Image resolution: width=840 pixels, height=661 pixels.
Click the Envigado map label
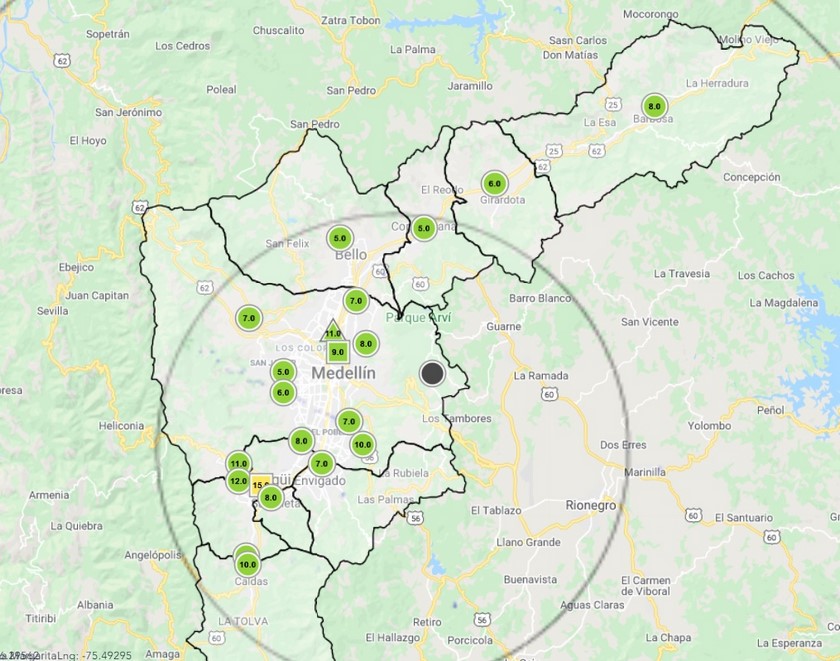(x=322, y=481)
